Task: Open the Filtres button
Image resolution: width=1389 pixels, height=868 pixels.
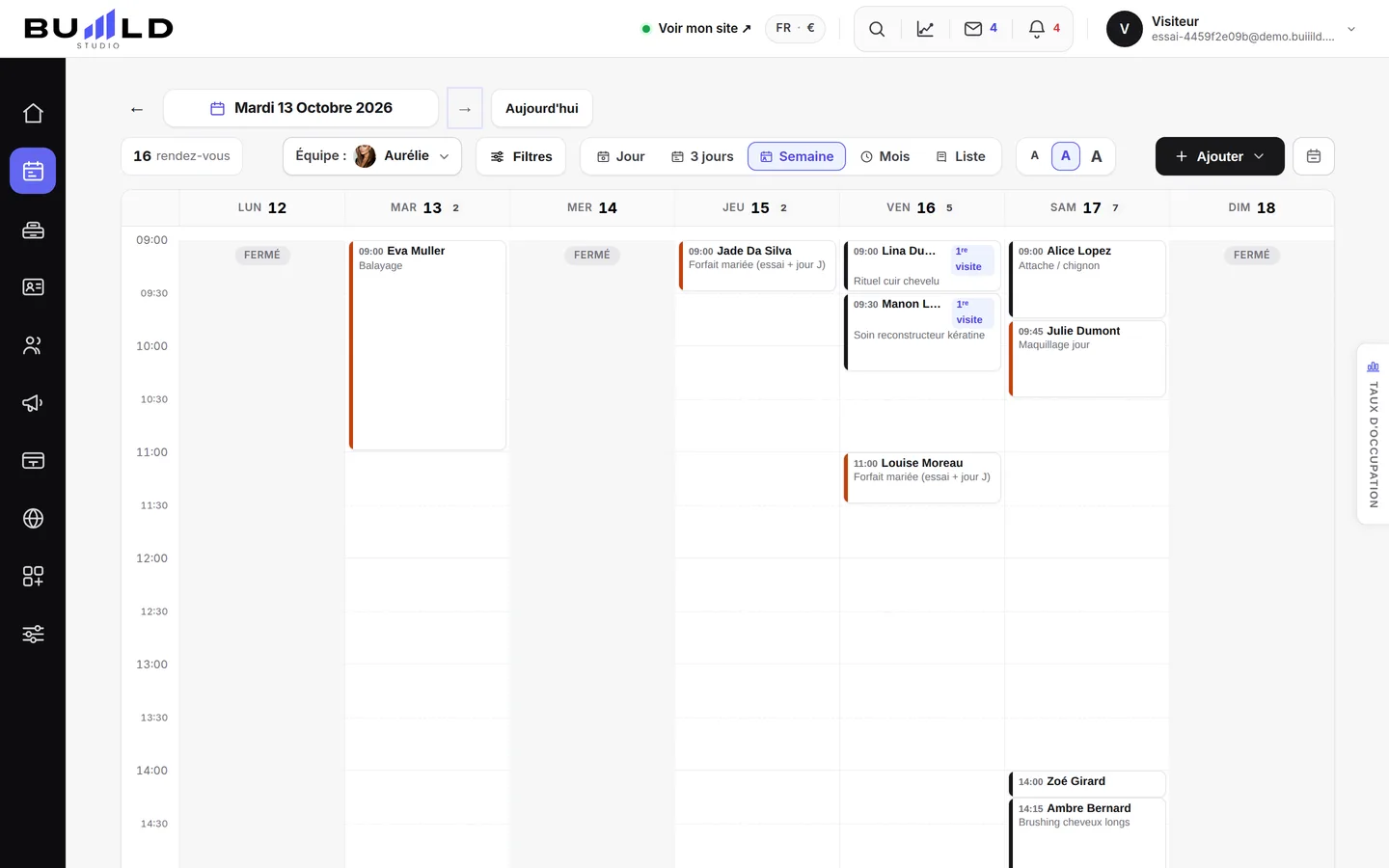Action: [521, 156]
